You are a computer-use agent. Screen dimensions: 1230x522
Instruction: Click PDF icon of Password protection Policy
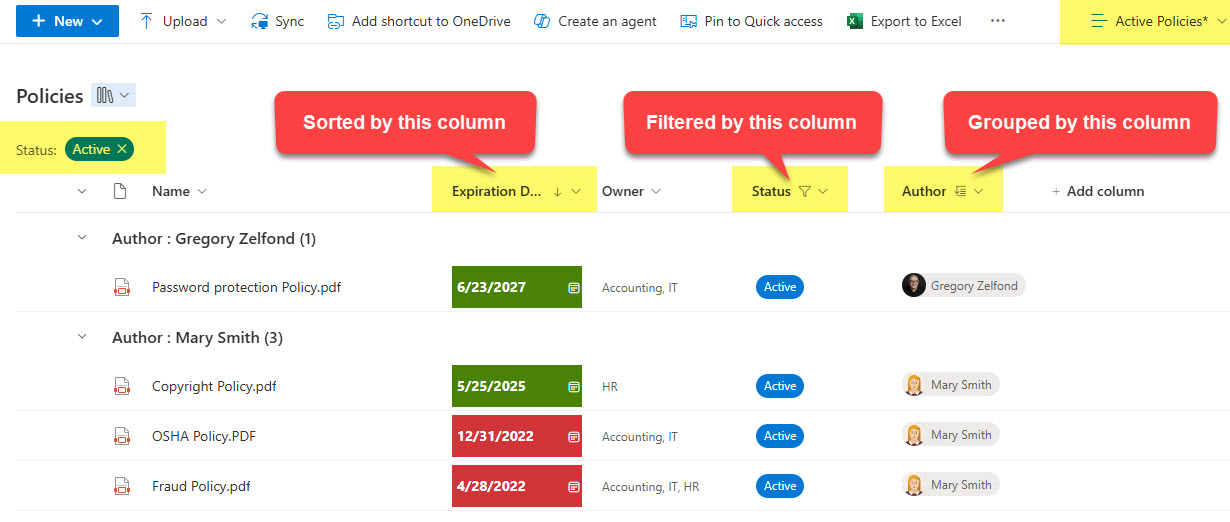(x=122, y=287)
